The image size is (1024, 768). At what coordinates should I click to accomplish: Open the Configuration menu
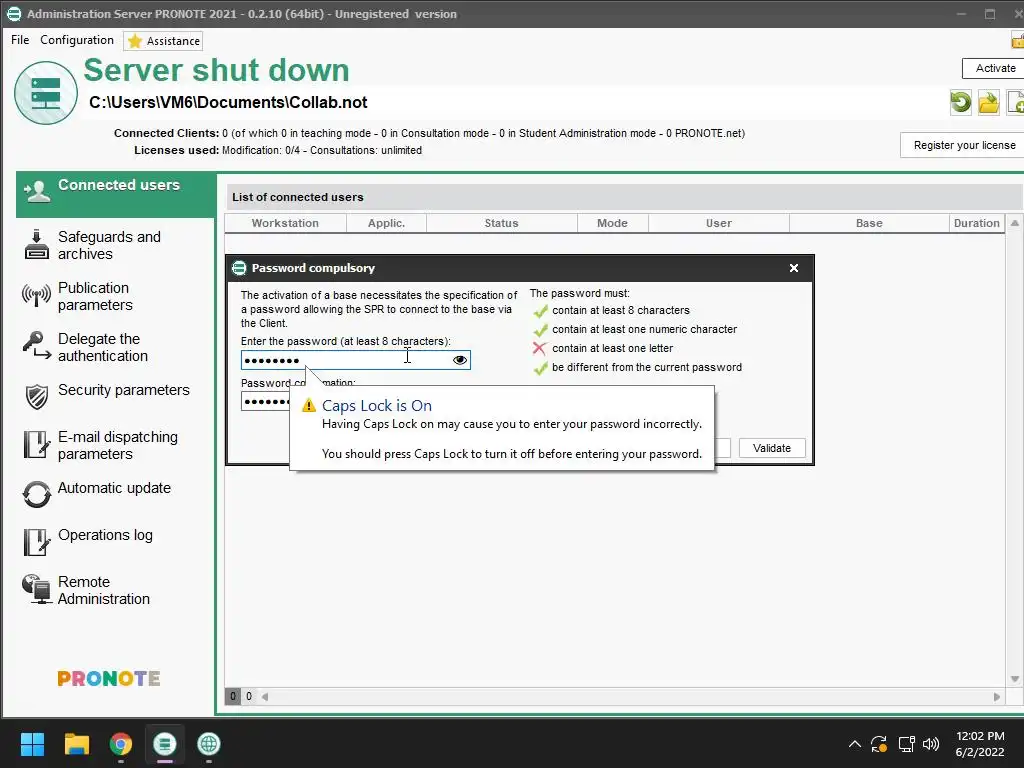click(x=77, y=40)
